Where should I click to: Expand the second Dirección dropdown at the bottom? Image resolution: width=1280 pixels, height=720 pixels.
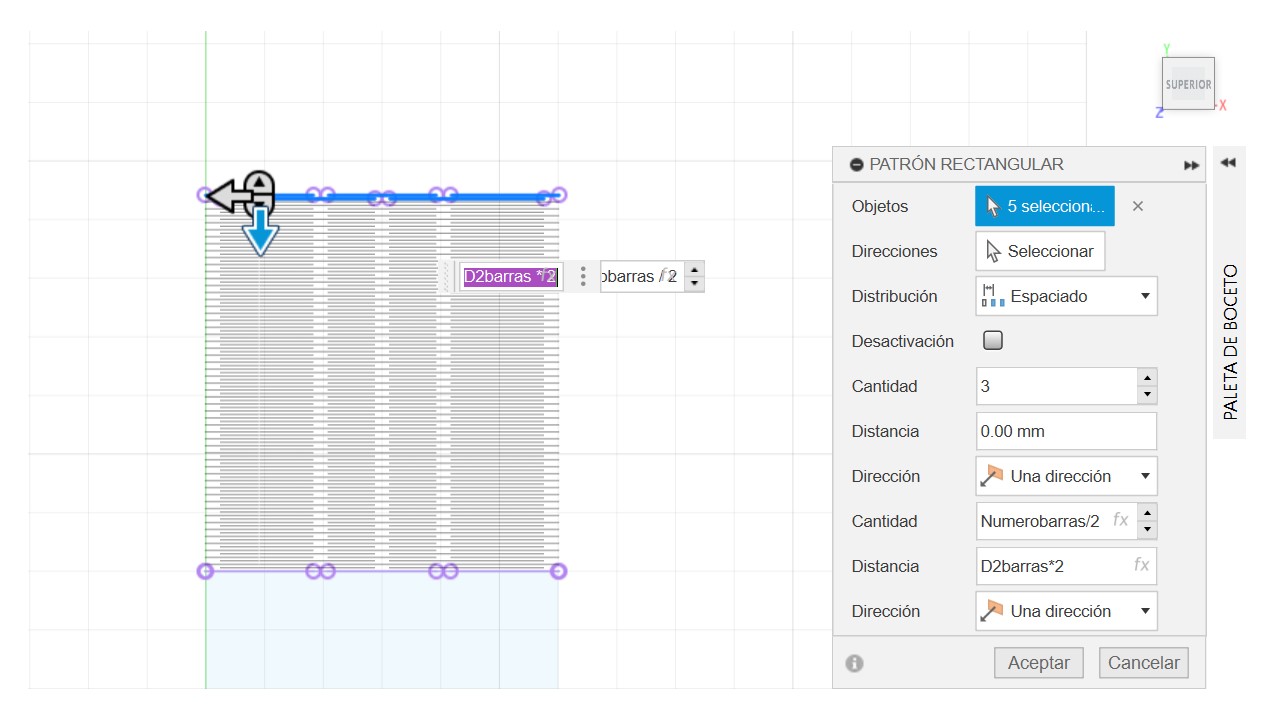pos(1066,611)
